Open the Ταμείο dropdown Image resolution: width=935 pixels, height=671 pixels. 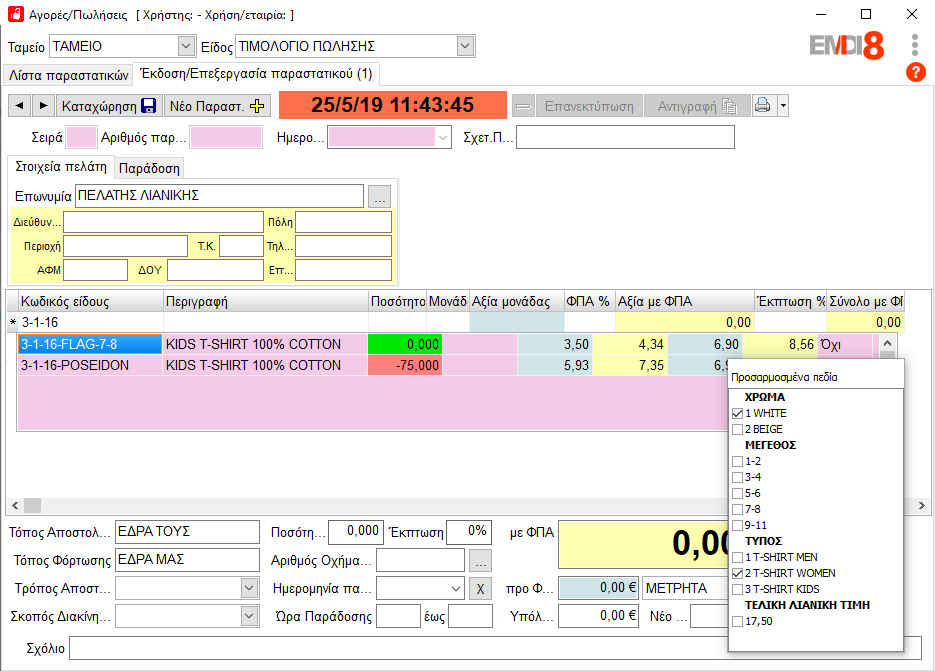coord(186,46)
